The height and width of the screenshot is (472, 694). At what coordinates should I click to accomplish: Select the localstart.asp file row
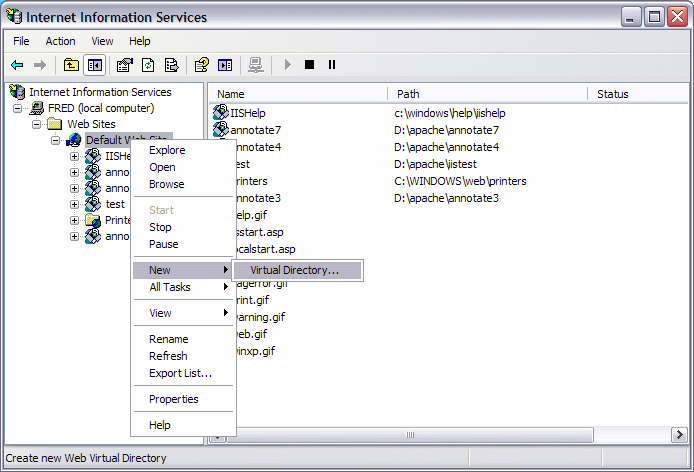click(x=266, y=249)
